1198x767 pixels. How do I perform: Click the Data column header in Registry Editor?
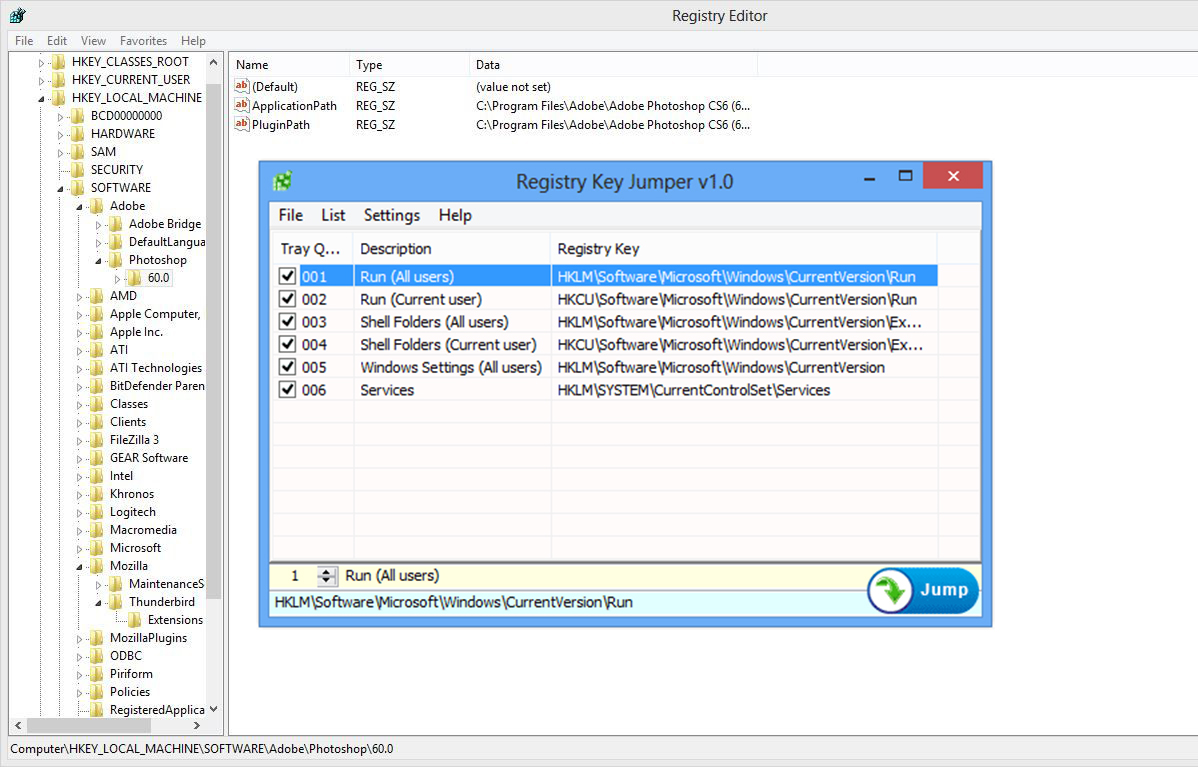pos(613,65)
